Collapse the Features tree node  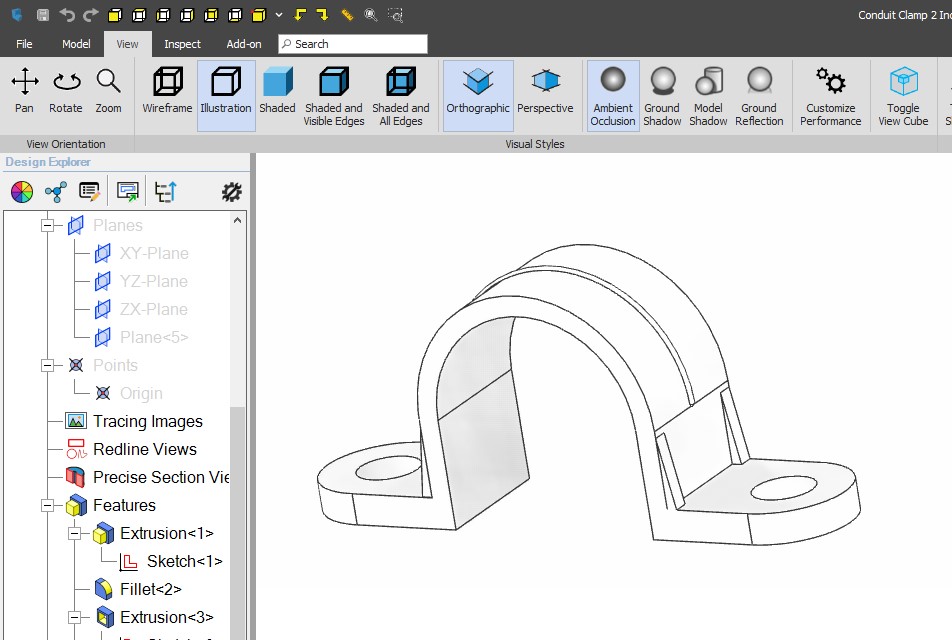[47, 505]
